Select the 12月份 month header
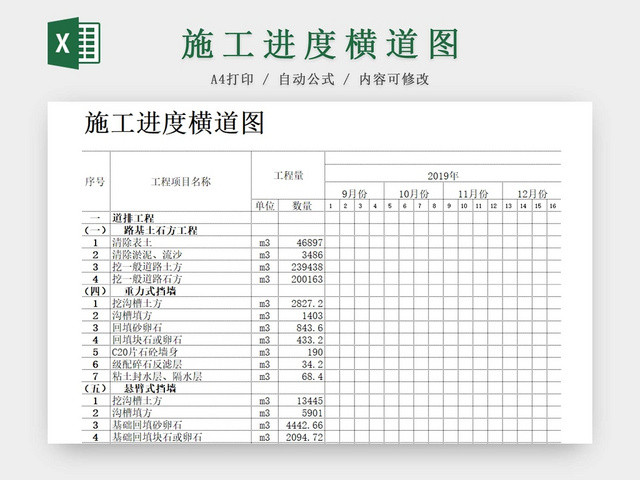640x480 pixels. pyautogui.click(x=532, y=193)
